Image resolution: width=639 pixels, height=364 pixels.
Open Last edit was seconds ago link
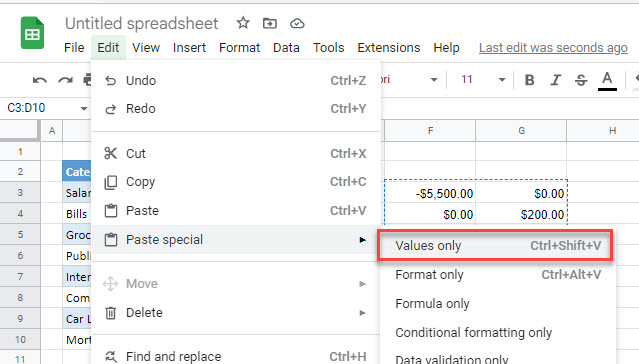[553, 48]
